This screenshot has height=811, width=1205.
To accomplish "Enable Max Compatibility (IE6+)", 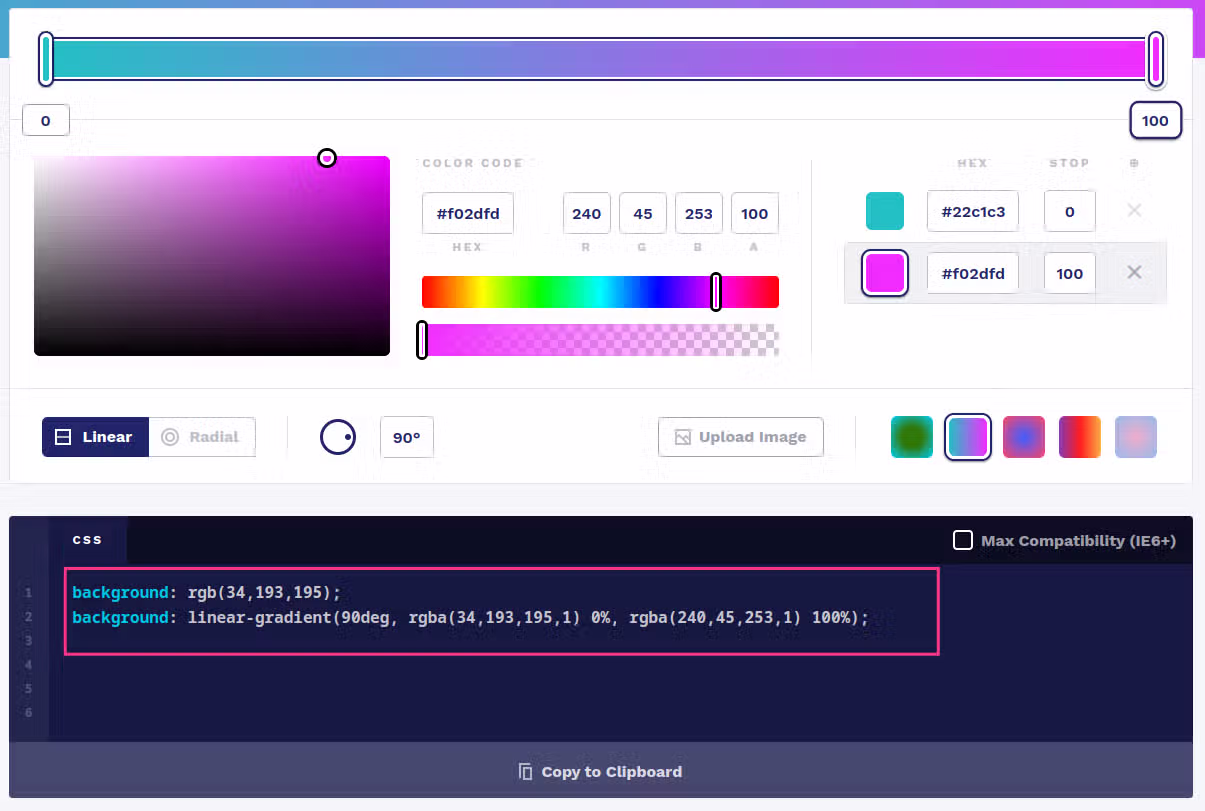I will (x=962, y=540).
